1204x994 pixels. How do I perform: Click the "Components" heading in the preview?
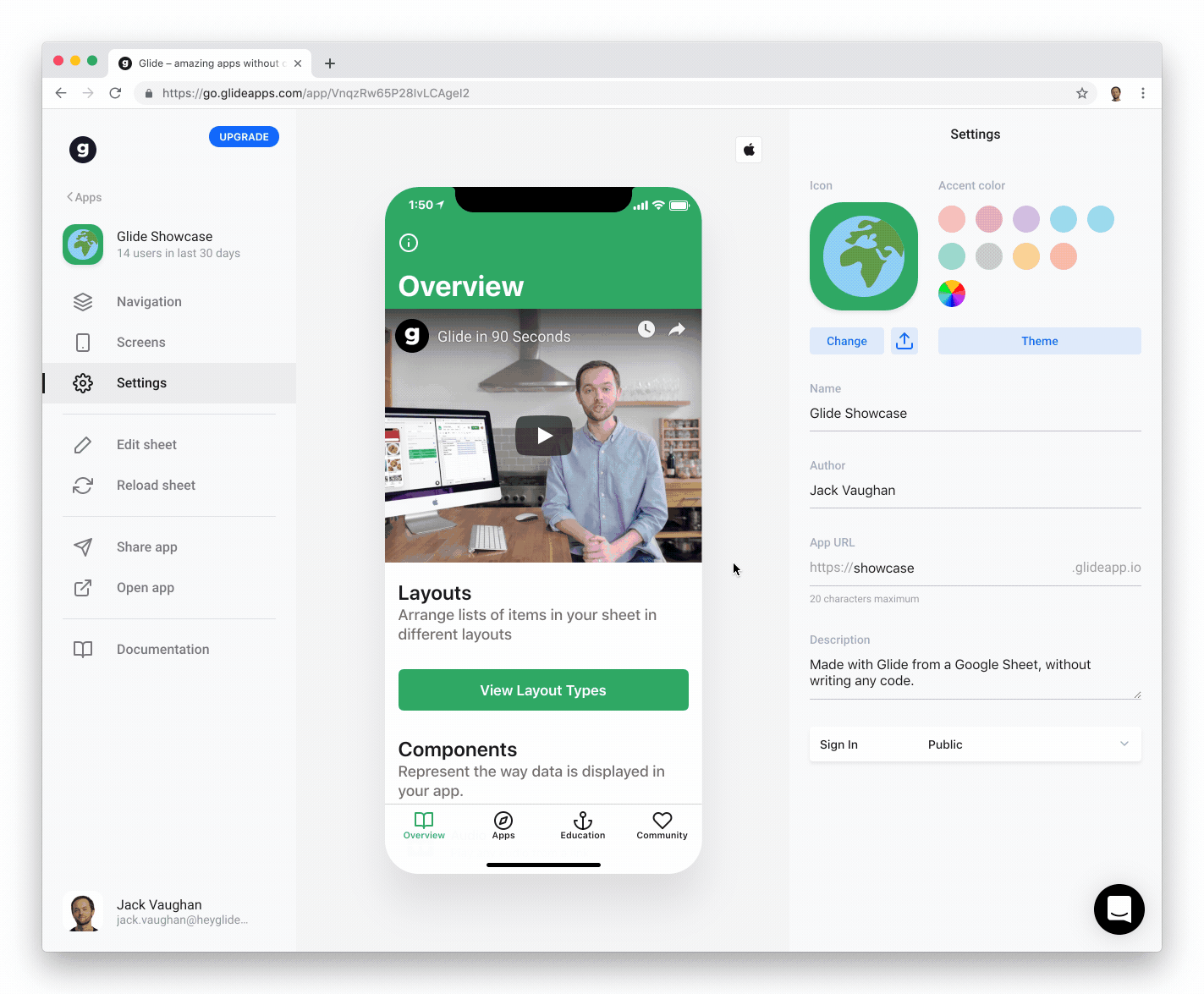[x=458, y=750]
